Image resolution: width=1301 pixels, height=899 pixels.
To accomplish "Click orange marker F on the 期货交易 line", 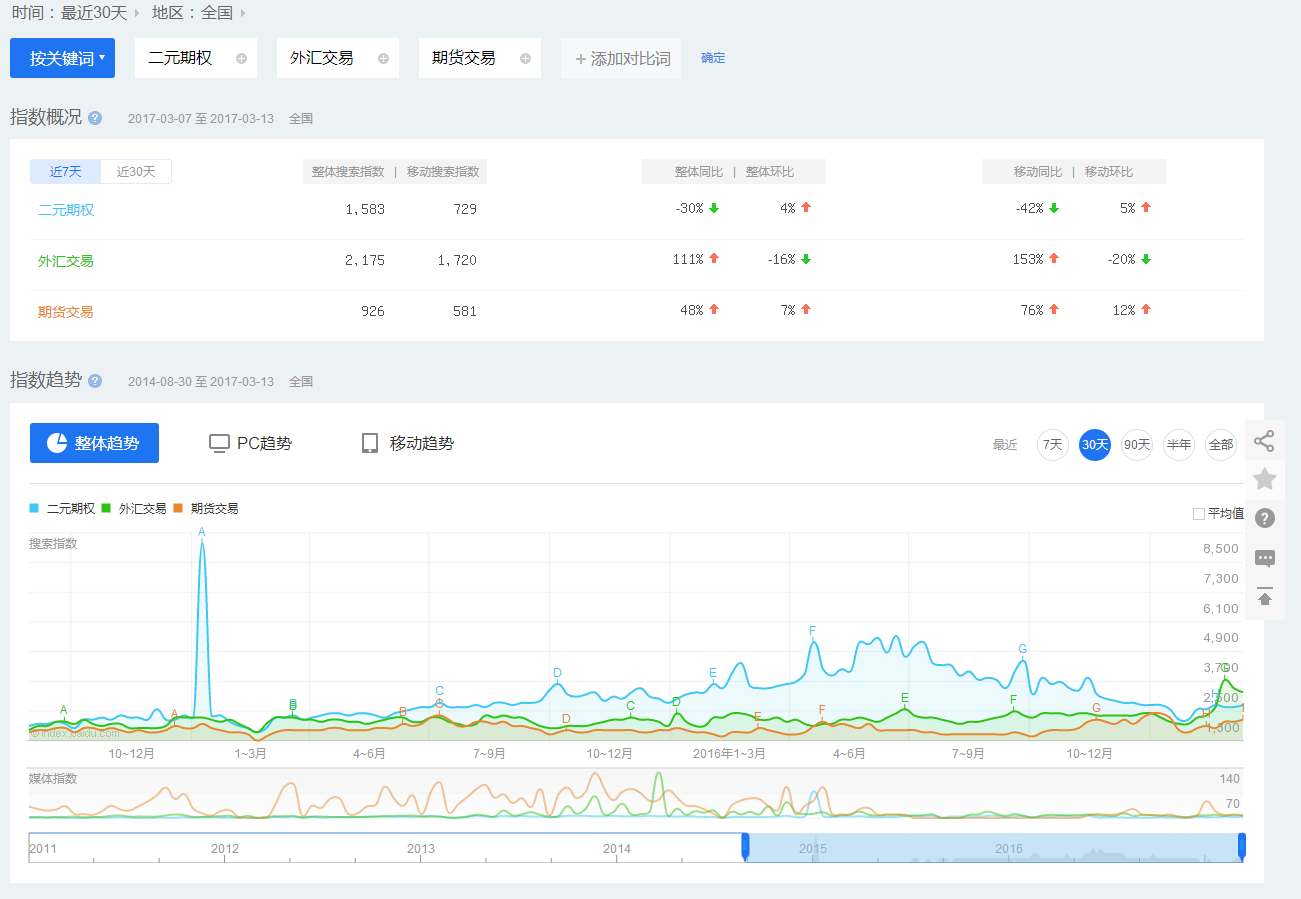I will point(822,710).
